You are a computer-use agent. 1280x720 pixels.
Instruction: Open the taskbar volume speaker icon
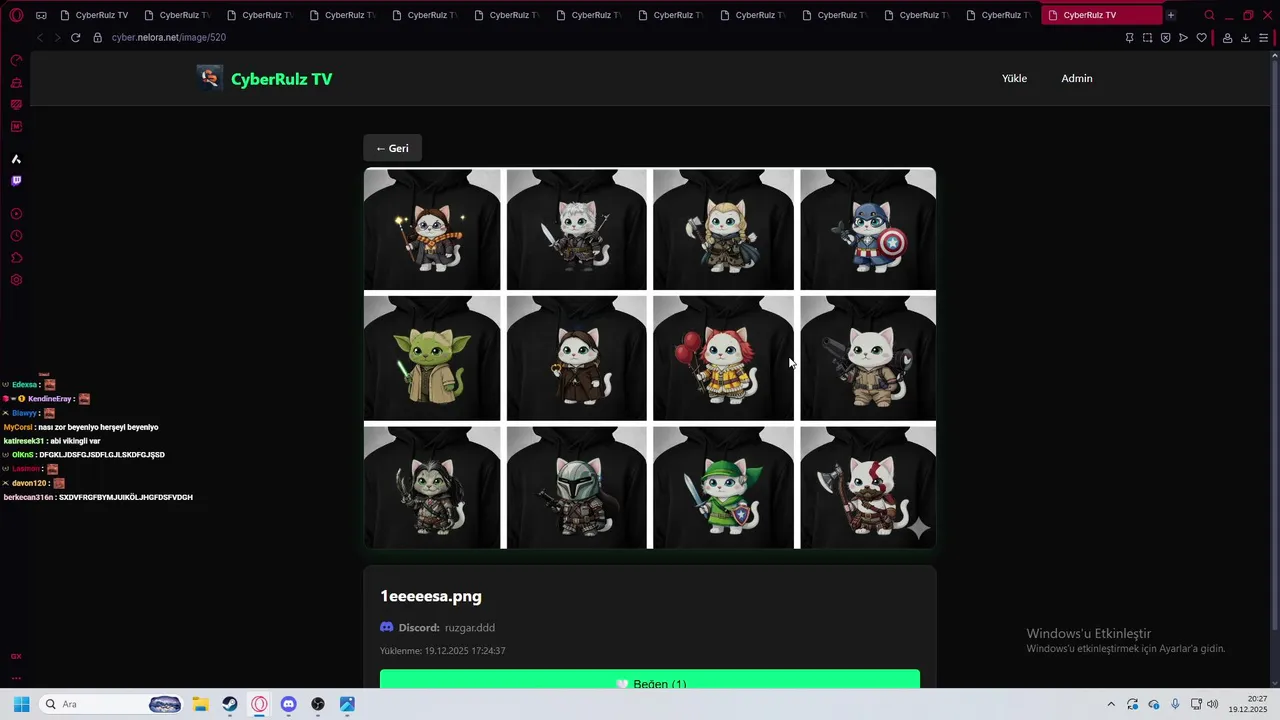(1212, 704)
